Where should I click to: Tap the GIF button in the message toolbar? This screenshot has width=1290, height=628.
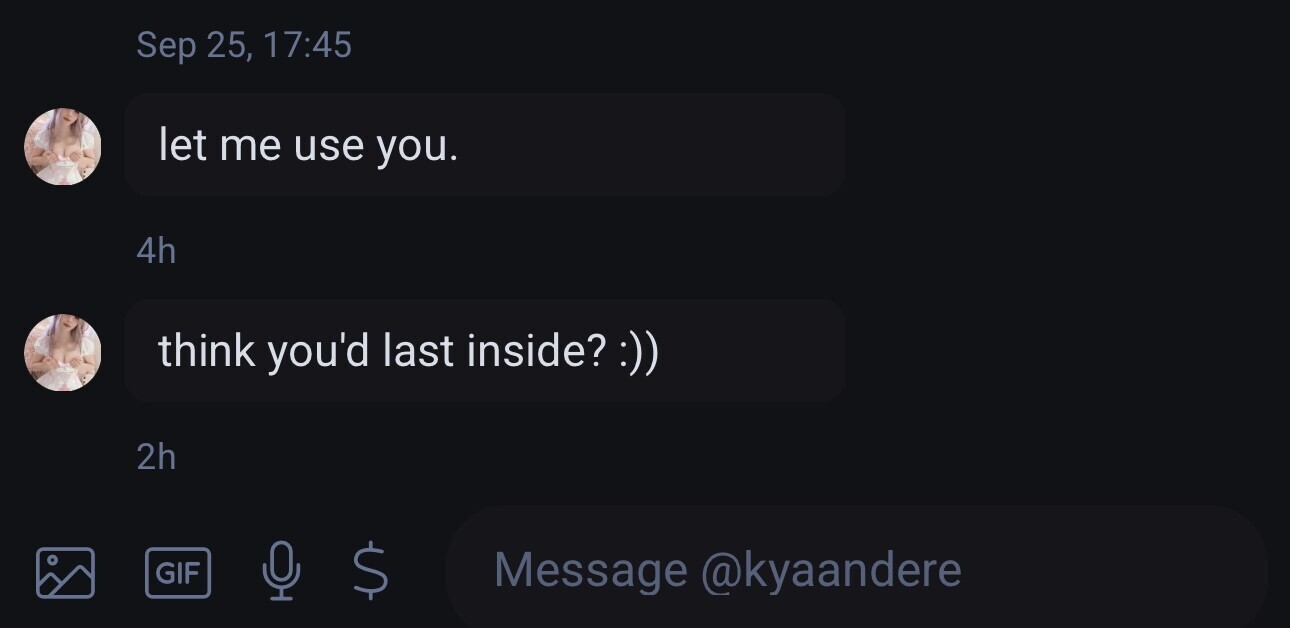(x=178, y=572)
